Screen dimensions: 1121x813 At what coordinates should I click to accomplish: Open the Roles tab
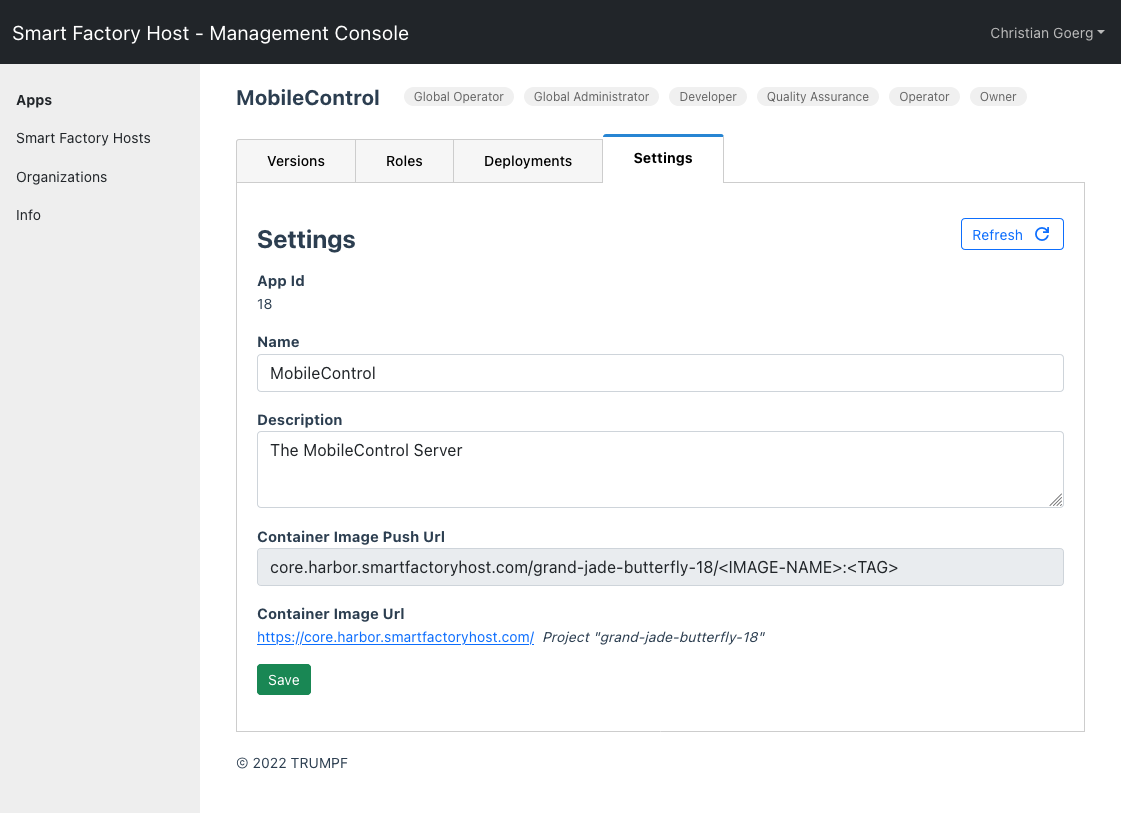coord(404,161)
